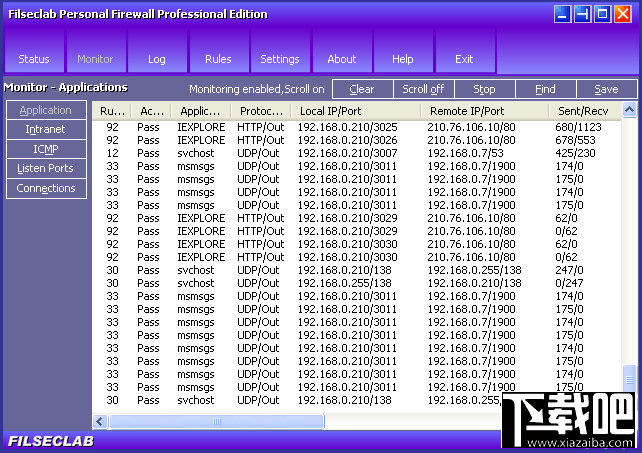Sort by the Protoc... column header
The height and width of the screenshot is (453, 642).
[x=261, y=111]
